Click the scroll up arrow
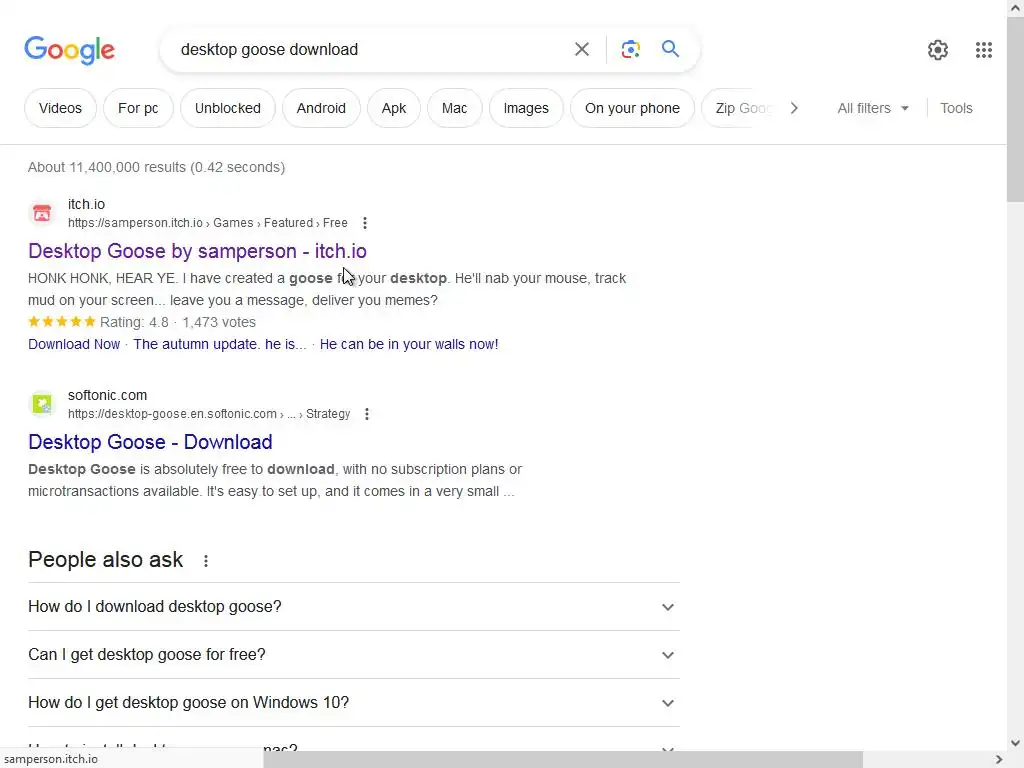This screenshot has height=768, width=1024. 1015,8
